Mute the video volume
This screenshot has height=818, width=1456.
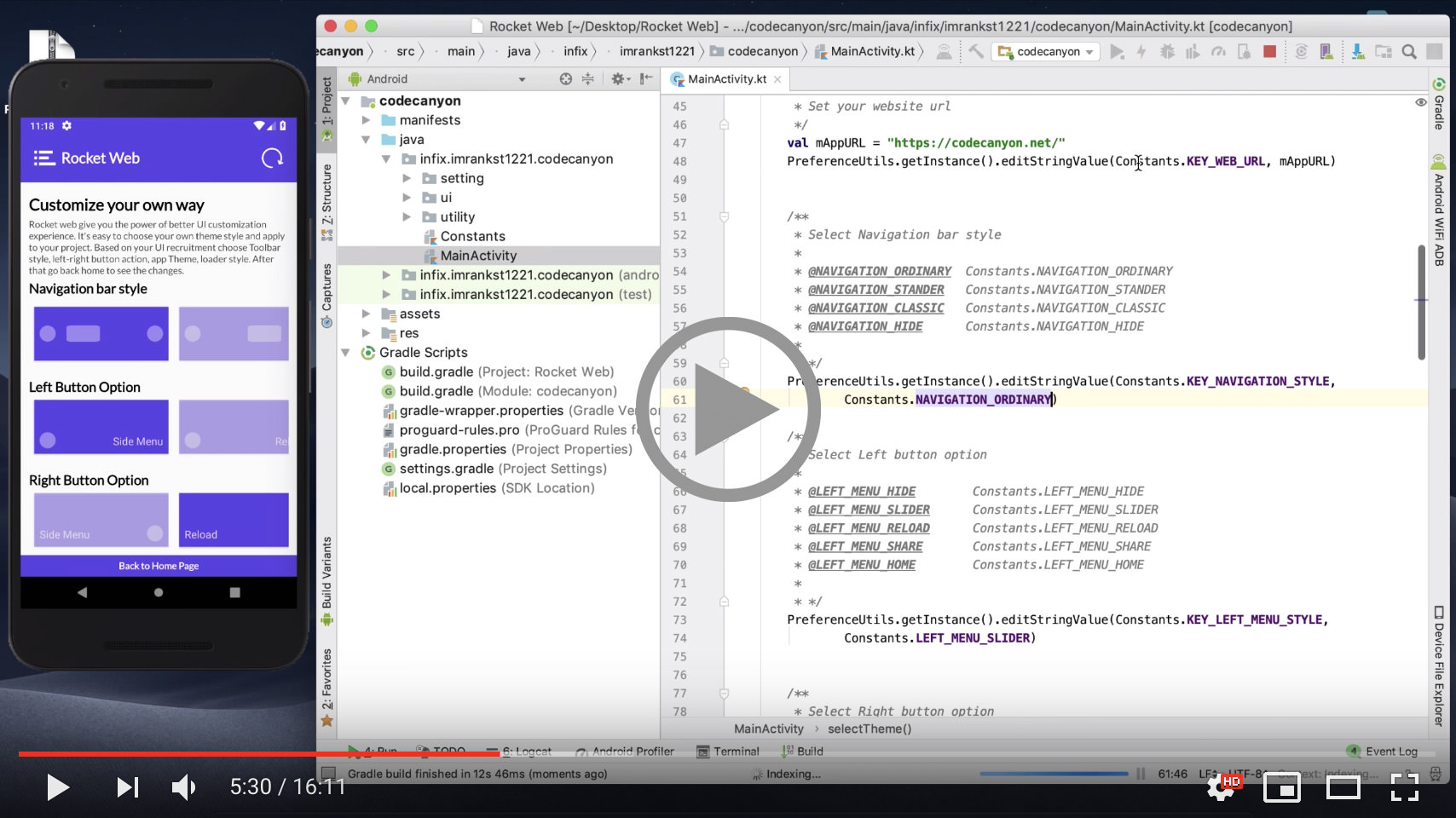[x=184, y=787]
